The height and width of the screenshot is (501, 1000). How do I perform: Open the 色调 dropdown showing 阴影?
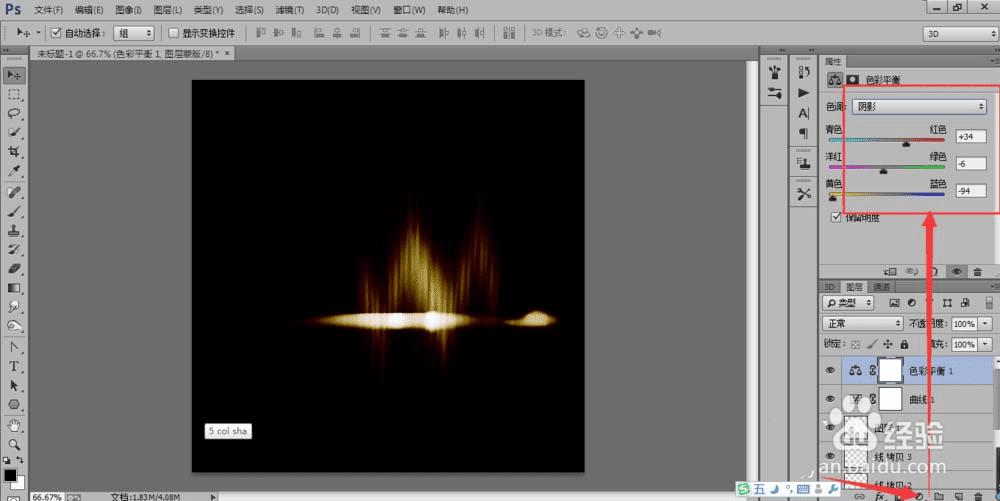pos(919,106)
